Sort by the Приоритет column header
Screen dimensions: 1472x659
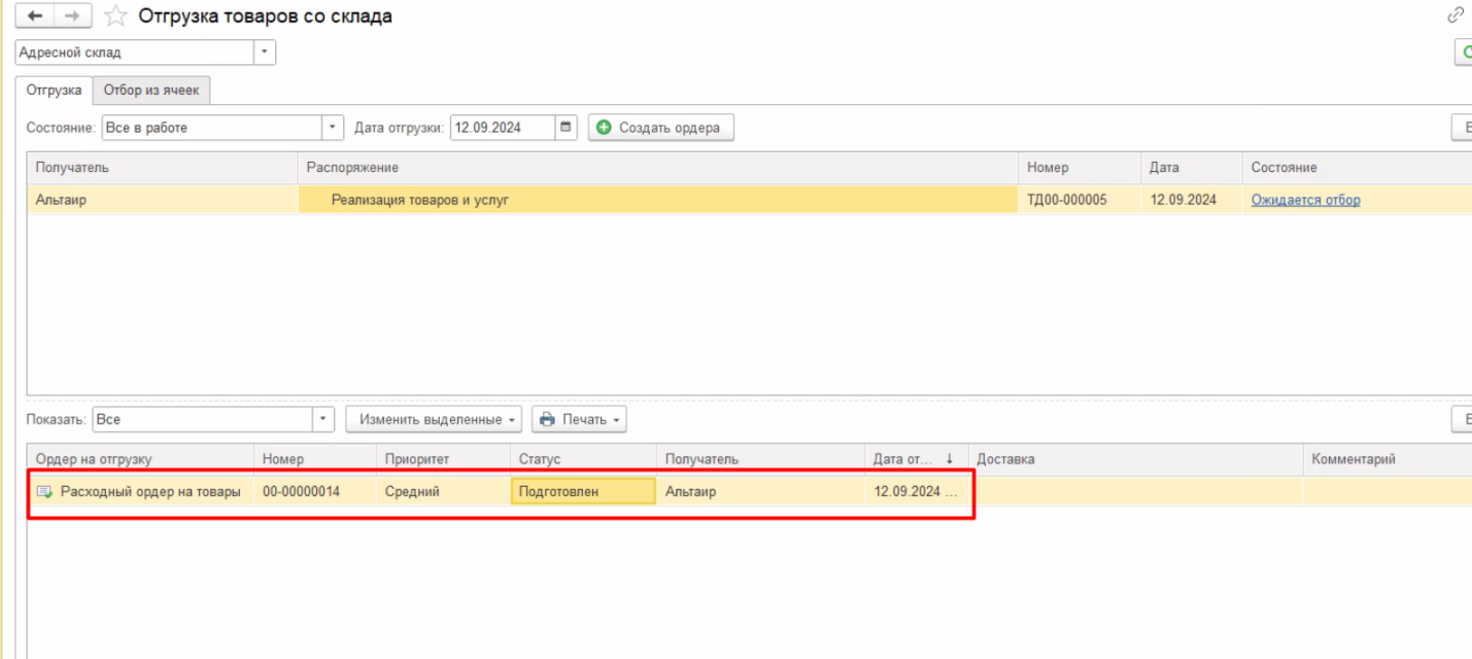click(x=443, y=459)
